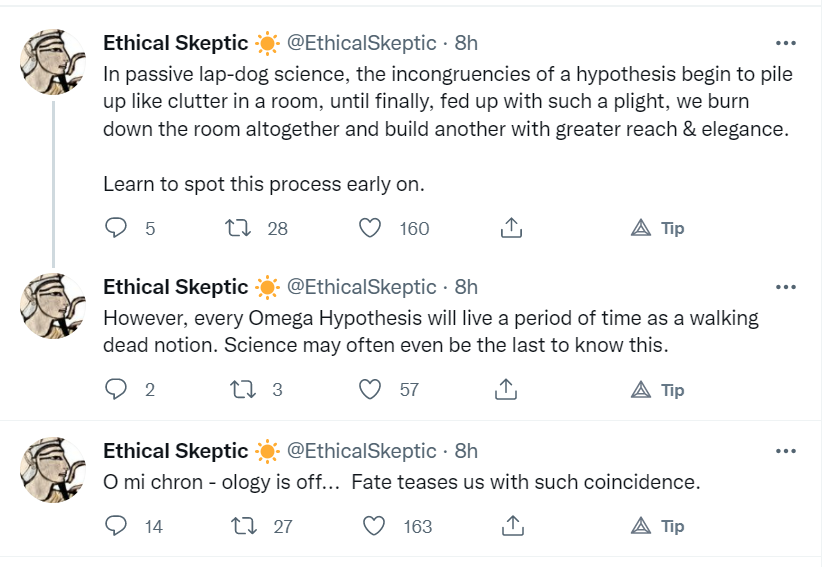The width and height of the screenshot is (833, 567).
Task: Open more options on 'O mi chron' tweet
Action: point(786,451)
